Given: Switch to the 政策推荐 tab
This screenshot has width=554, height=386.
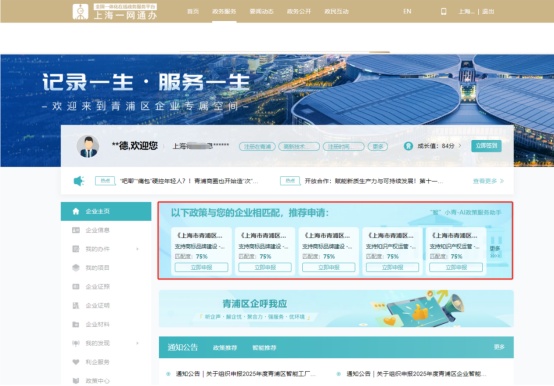Looking at the screenshot, I should click(225, 348).
